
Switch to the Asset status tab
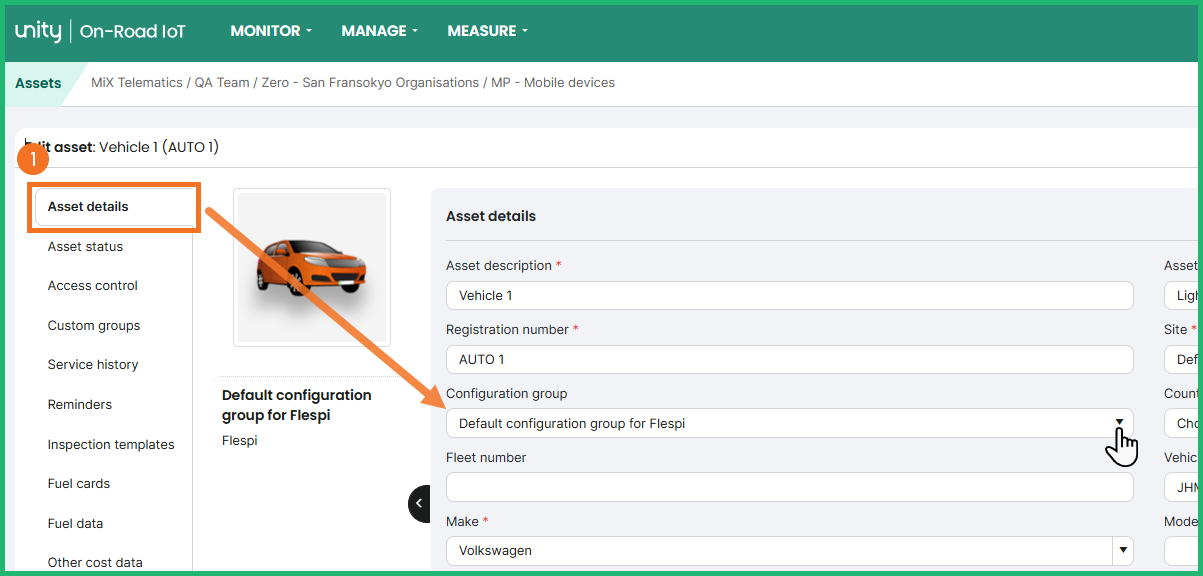[83, 246]
